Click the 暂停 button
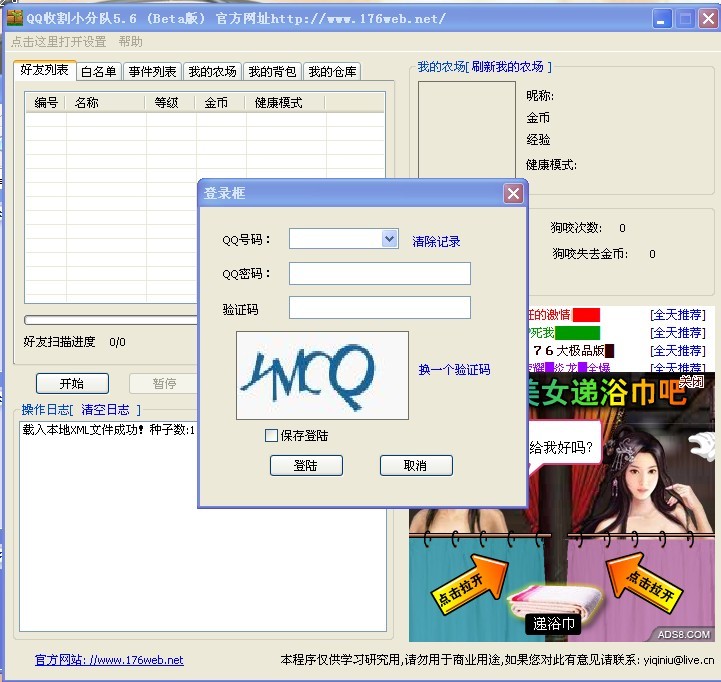Viewport: 721px width, 682px height. click(x=165, y=383)
